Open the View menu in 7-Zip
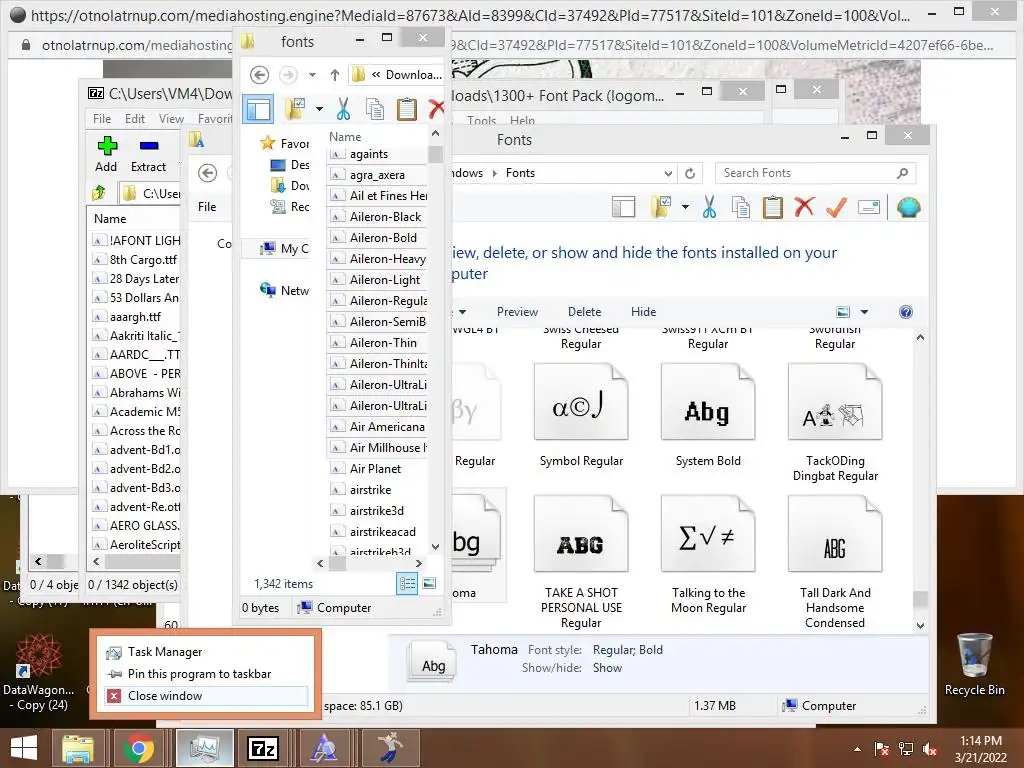The height and width of the screenshot is (768, 1024). [171, 119]
